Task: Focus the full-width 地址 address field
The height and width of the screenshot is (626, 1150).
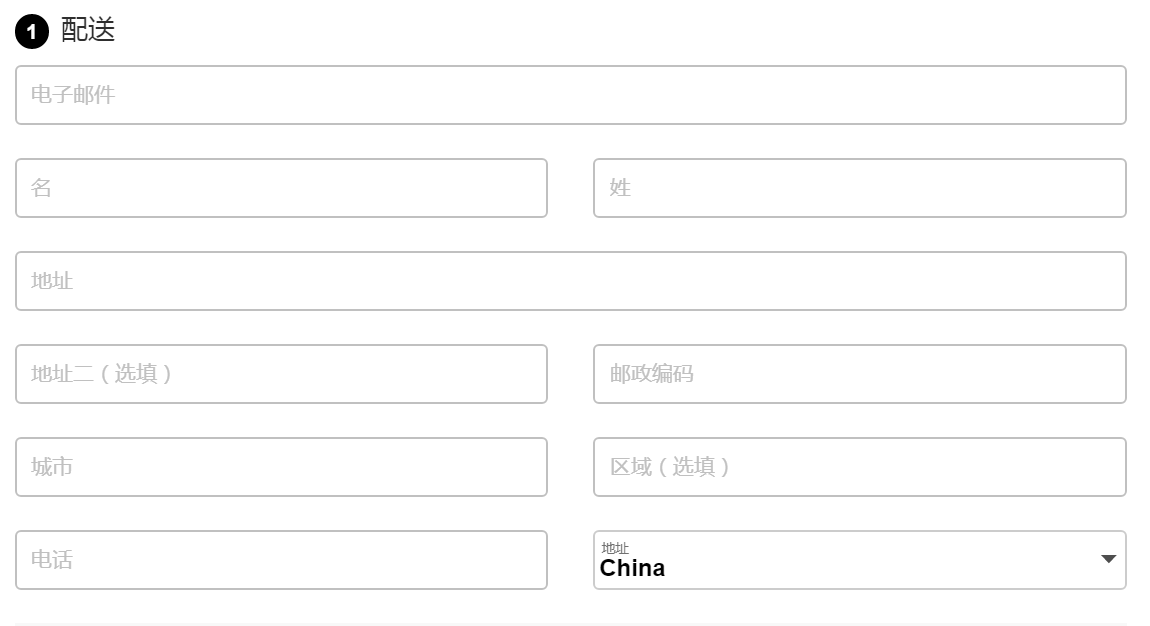Action: point(571,281)
